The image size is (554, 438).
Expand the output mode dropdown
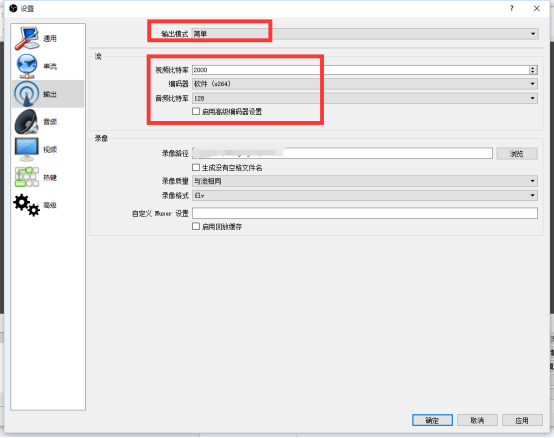point(365,34)
